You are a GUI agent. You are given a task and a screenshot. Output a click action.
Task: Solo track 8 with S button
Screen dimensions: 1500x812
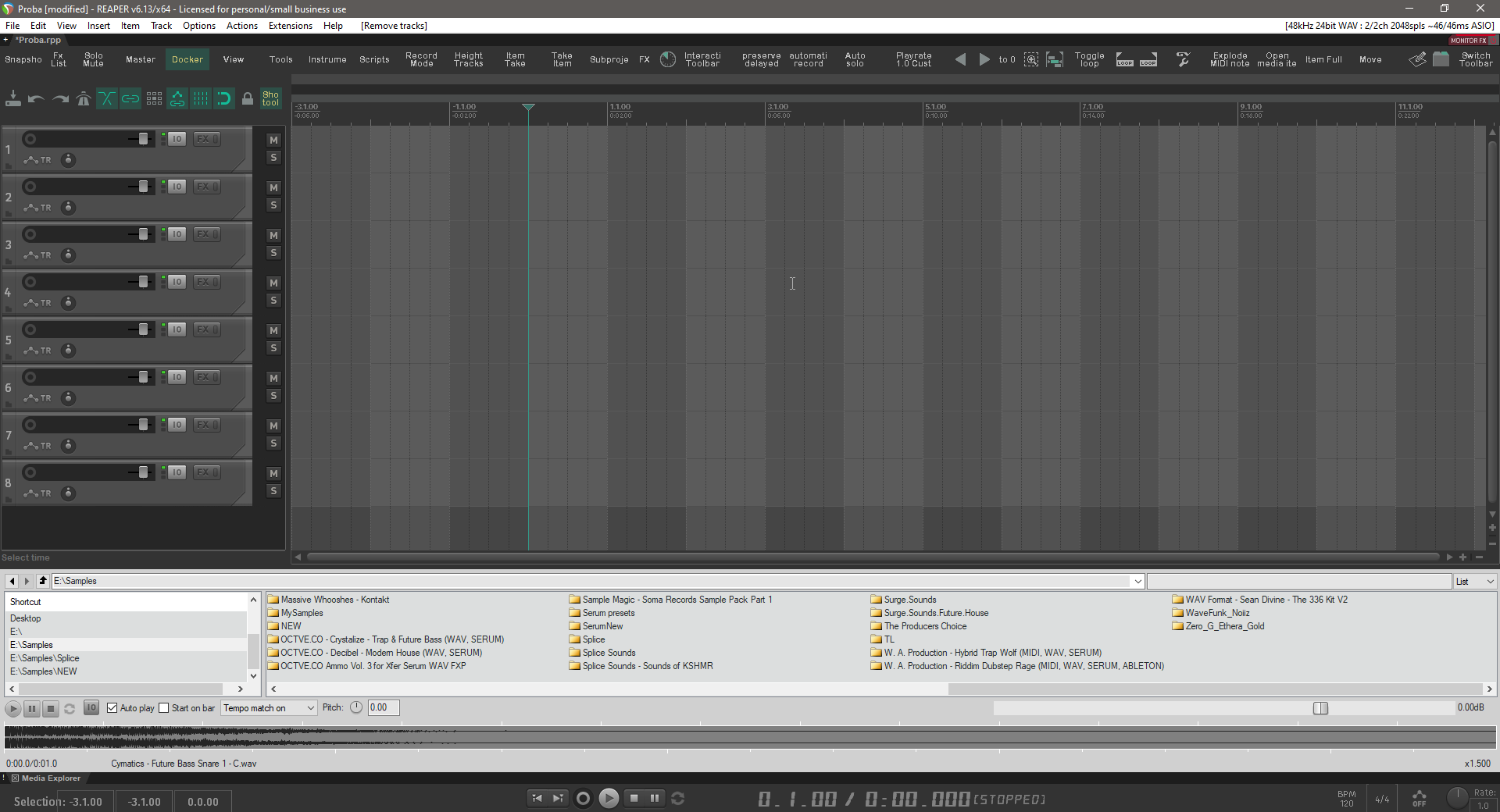[273, 491]
